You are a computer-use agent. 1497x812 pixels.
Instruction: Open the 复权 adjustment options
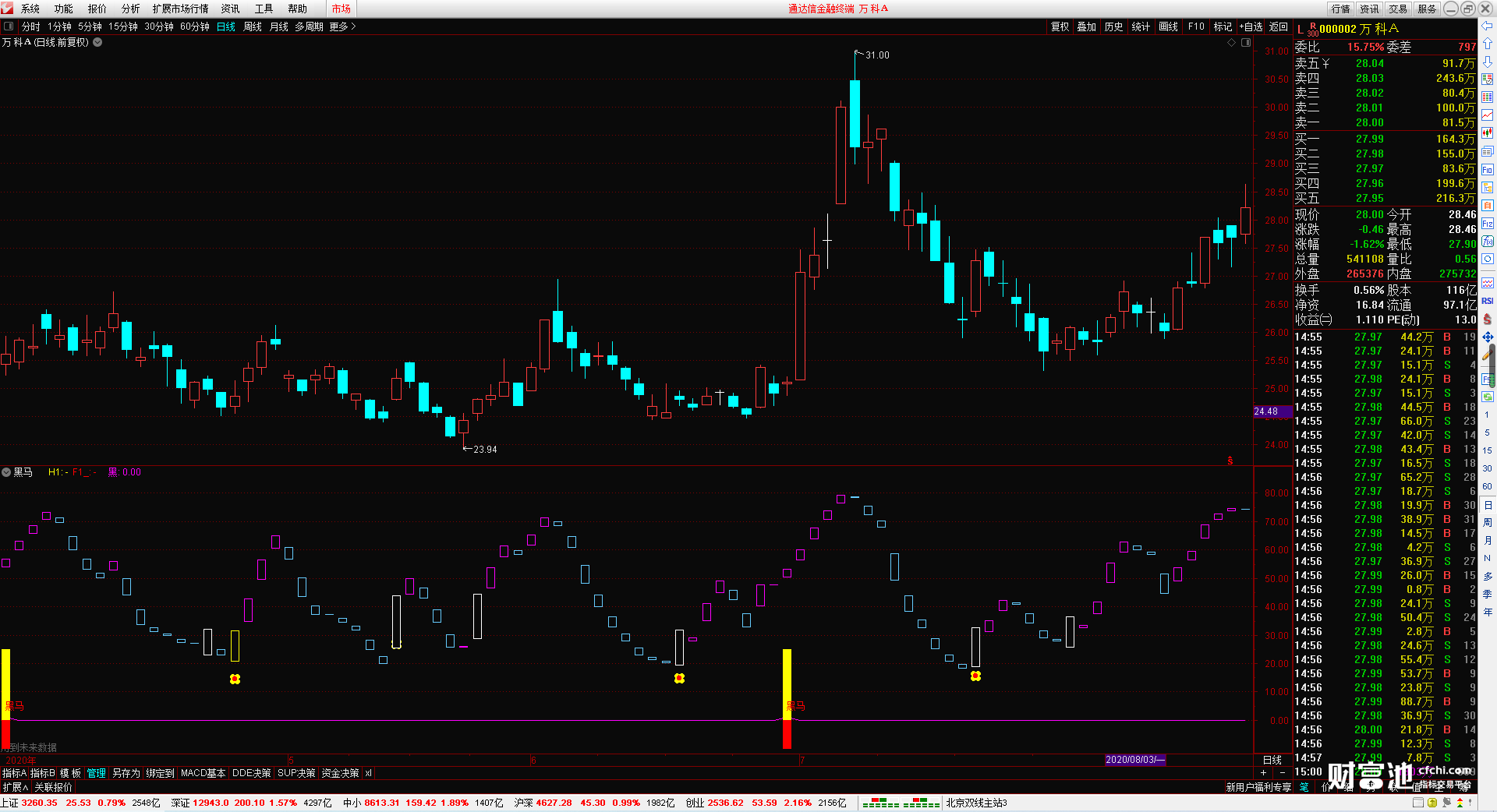click(1060, 26)
